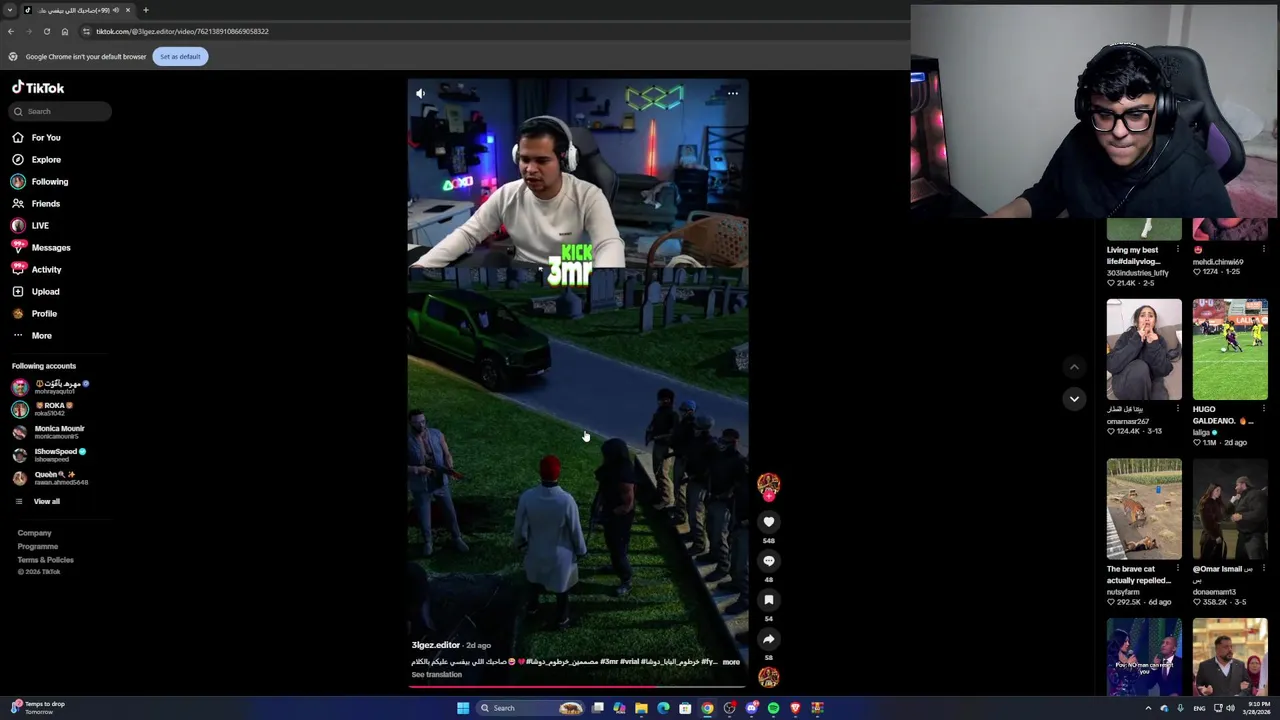The width and height of the screenshot is (1280, 720).
Task: Open the HUGO GALDEANO laliga thumbnail
Action: (x=1230, y=349)
